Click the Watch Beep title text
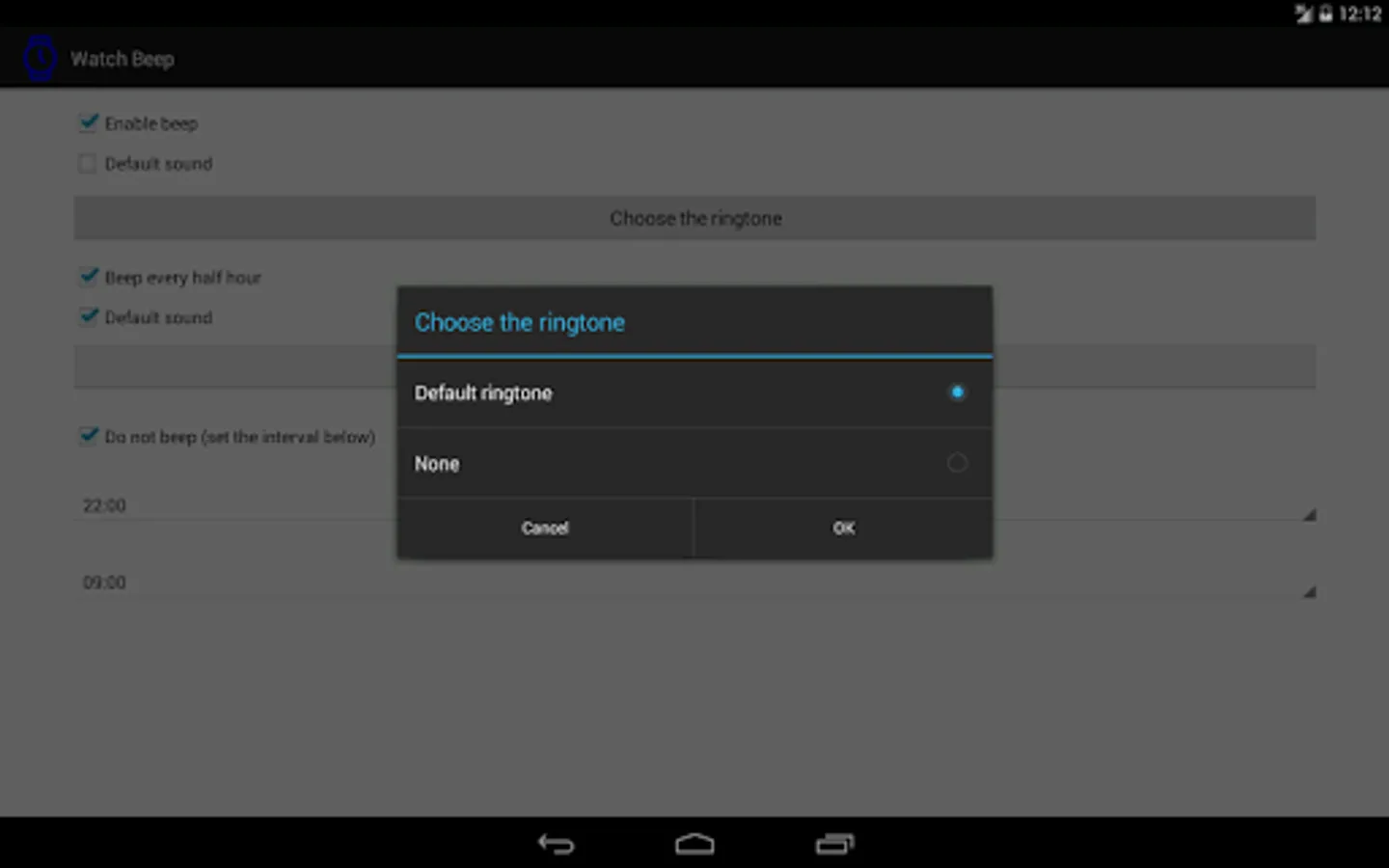The image size is (1389, 868). click(123, 59)
